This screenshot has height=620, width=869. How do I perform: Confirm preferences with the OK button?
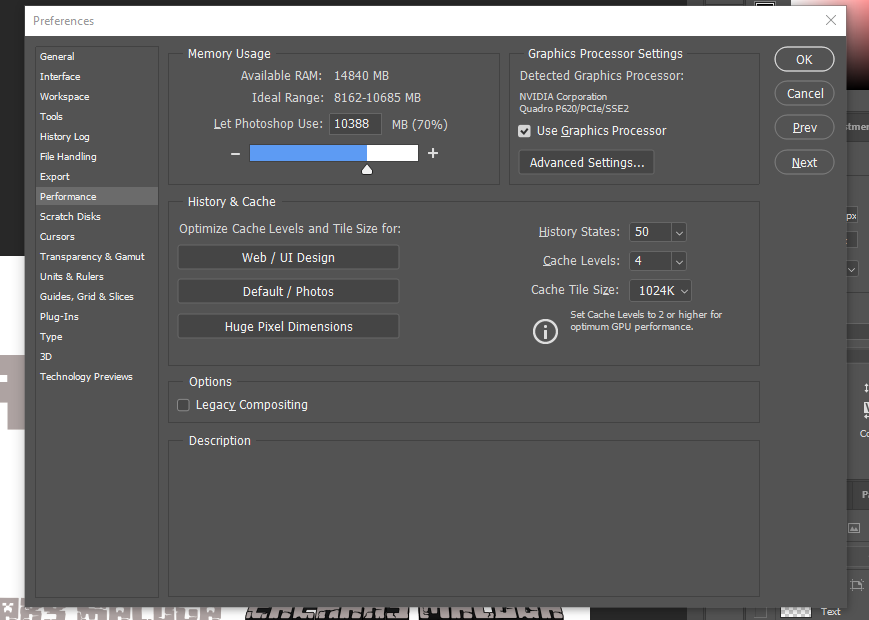pos(803,59)
